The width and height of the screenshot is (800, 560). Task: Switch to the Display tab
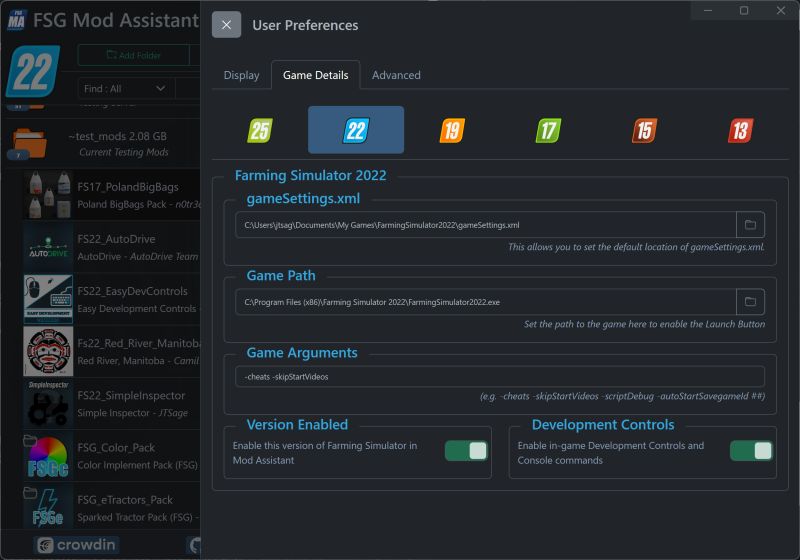(x=241, y=75)
